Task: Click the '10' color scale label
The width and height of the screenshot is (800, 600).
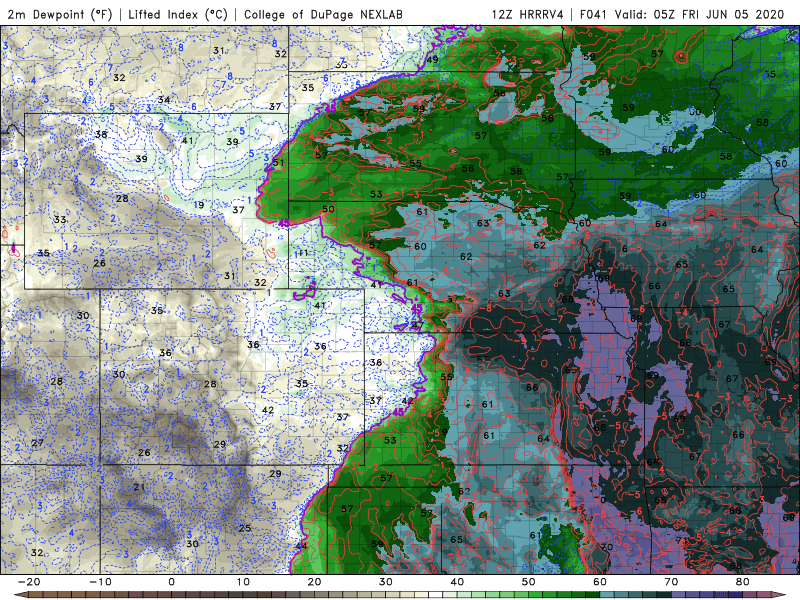Action: pos(243,582)
